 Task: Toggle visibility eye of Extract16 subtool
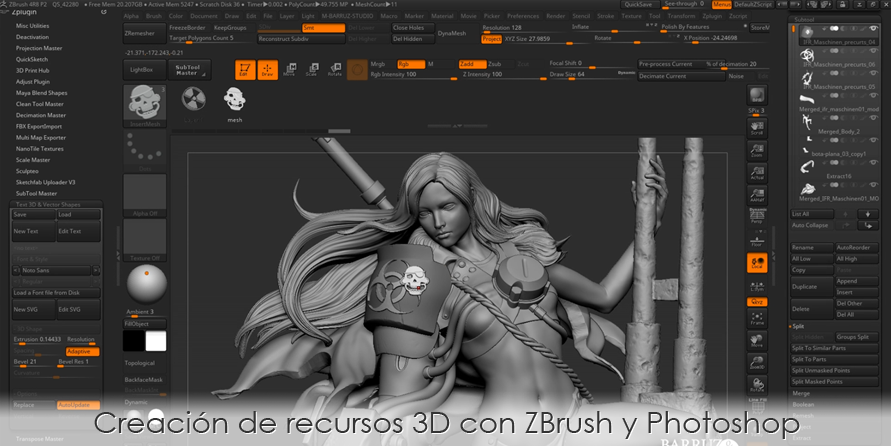pyautogui.click(x=873, y=162)
